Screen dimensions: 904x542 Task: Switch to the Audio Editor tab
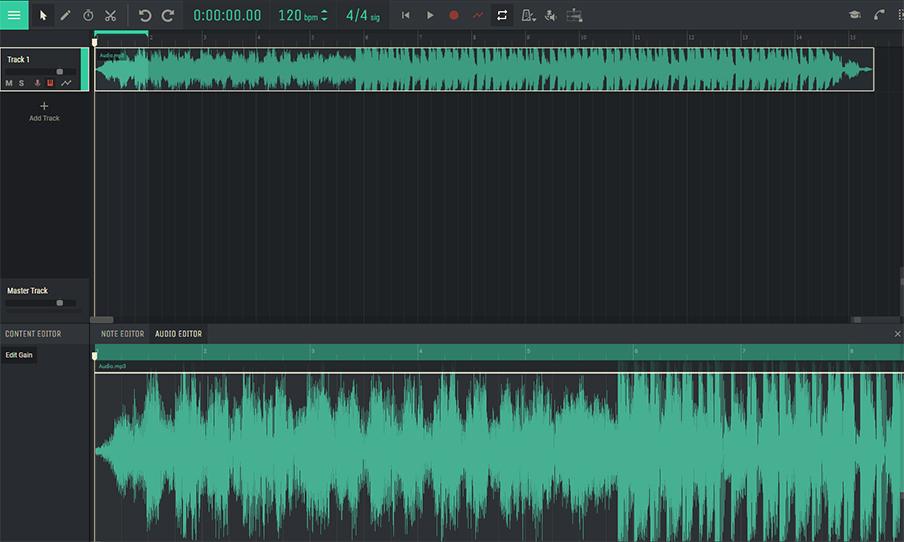(178, 334)
